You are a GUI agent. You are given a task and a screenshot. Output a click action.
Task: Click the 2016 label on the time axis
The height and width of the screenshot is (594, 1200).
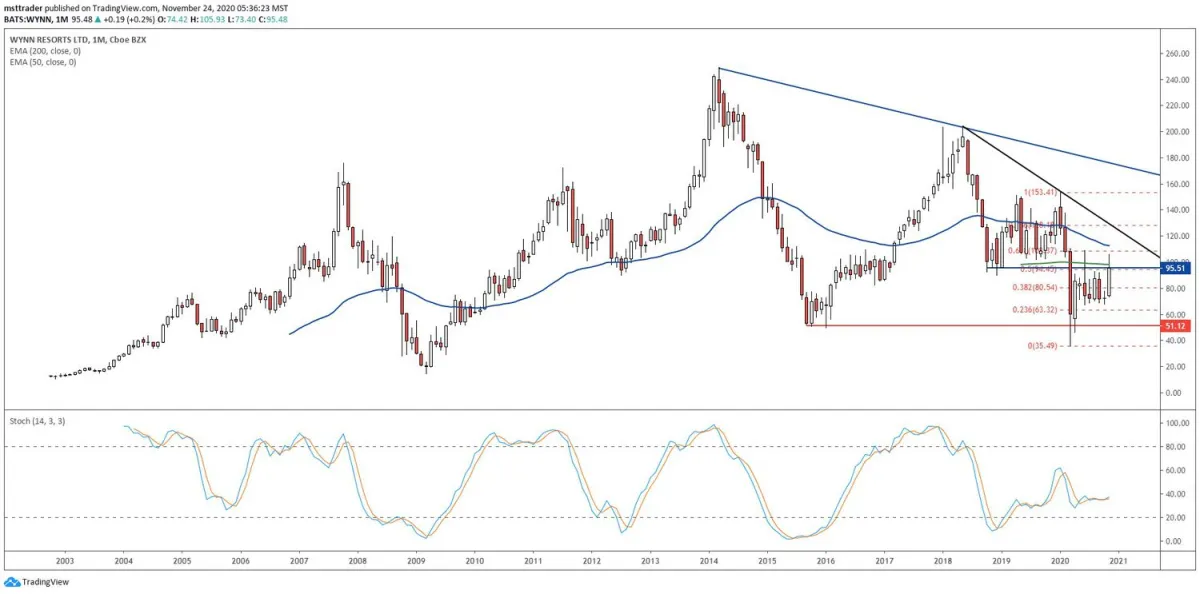click(x=825, y=563)
